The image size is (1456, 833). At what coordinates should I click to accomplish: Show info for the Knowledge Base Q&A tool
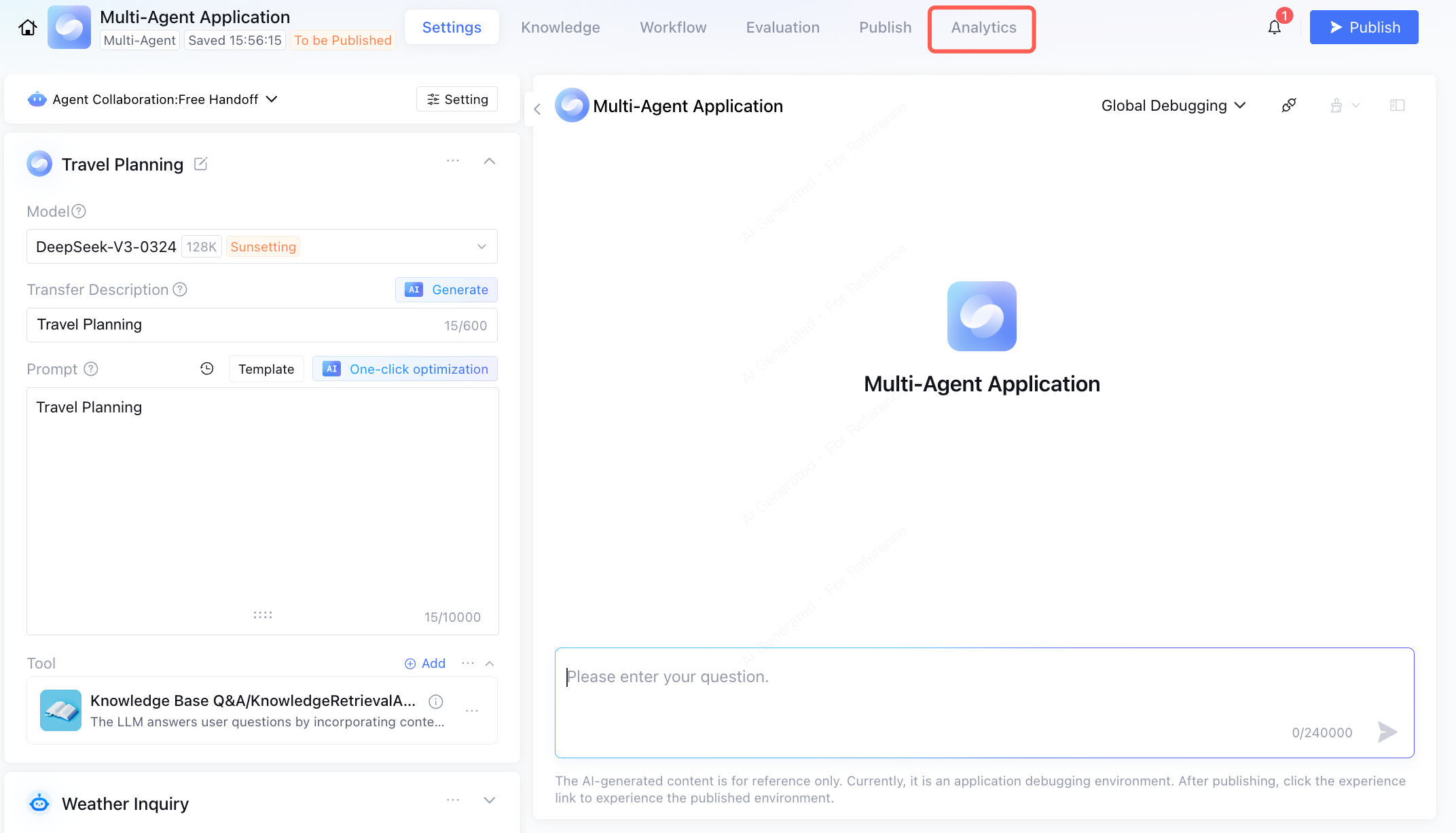[436, 701]
